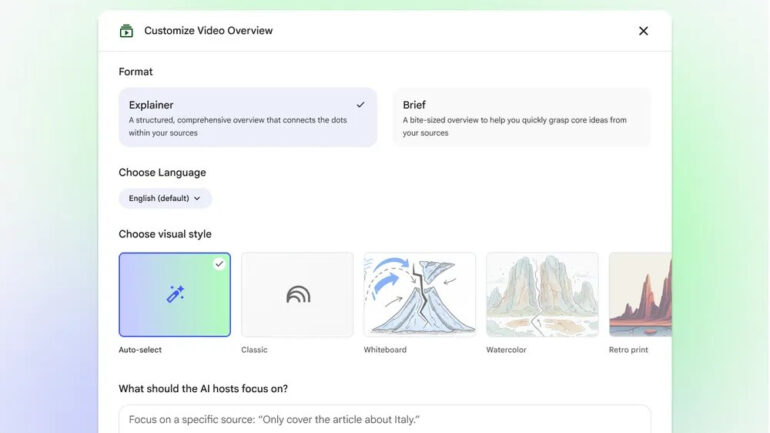Choose the Whiteboard visual style
This screenshot has width=770, height=433.
point(419,294)
